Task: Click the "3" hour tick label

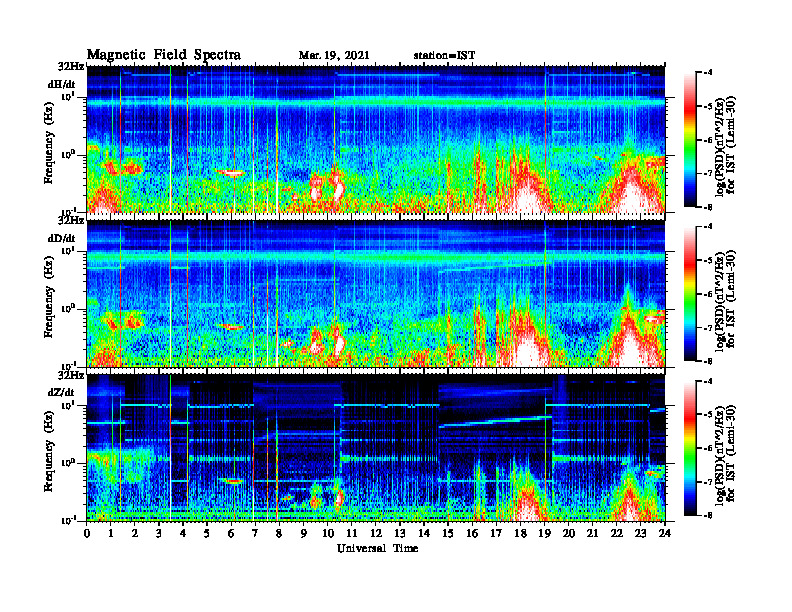Action: pyautogui.click(x=159, y=533)
